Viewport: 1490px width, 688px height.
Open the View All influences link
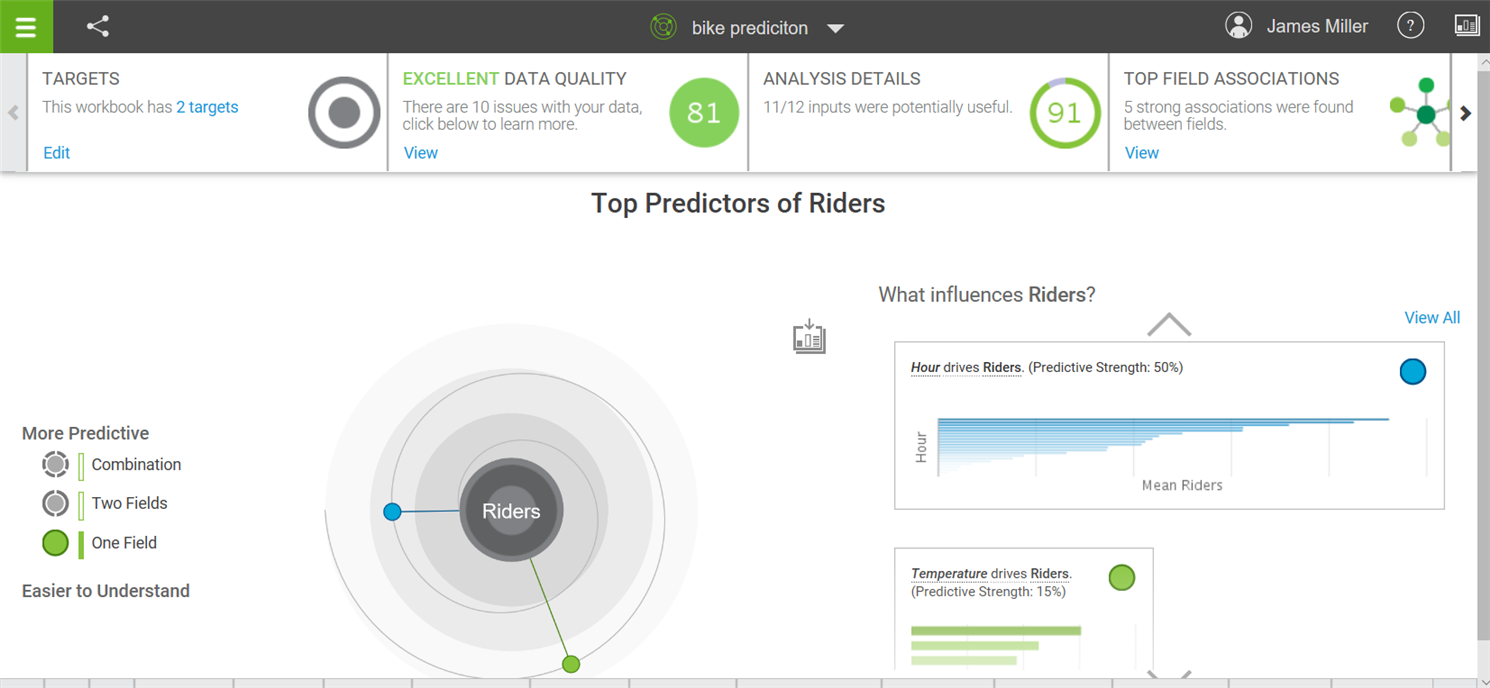[x=1432, y=318]
